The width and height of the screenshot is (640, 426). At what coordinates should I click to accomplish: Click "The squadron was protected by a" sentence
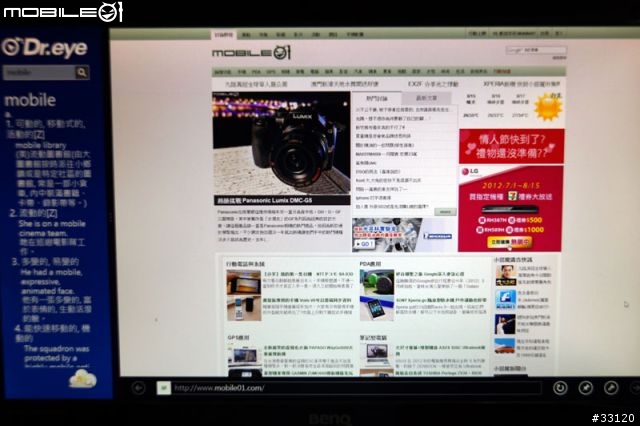click(56, 353)
